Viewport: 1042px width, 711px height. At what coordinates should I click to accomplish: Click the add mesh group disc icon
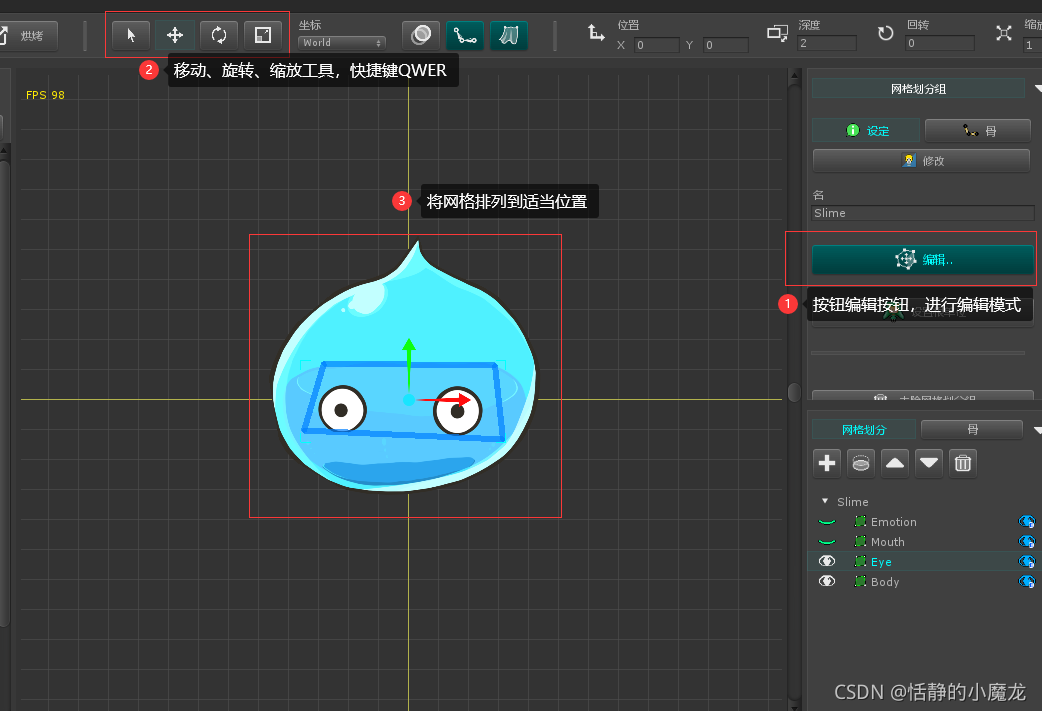[x=861, y=463]
